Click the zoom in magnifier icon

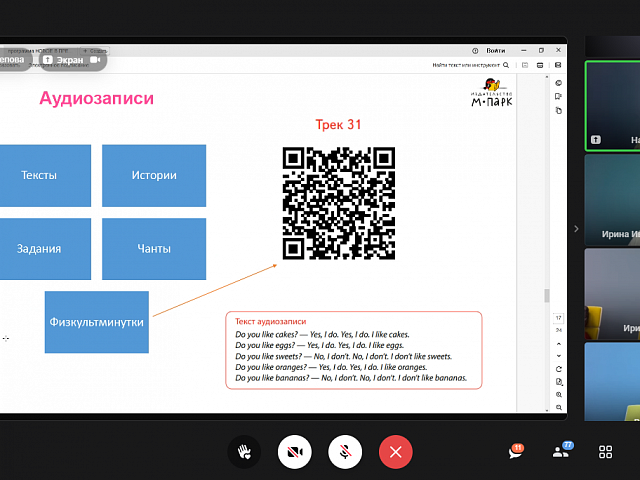[x=558, y=394]
